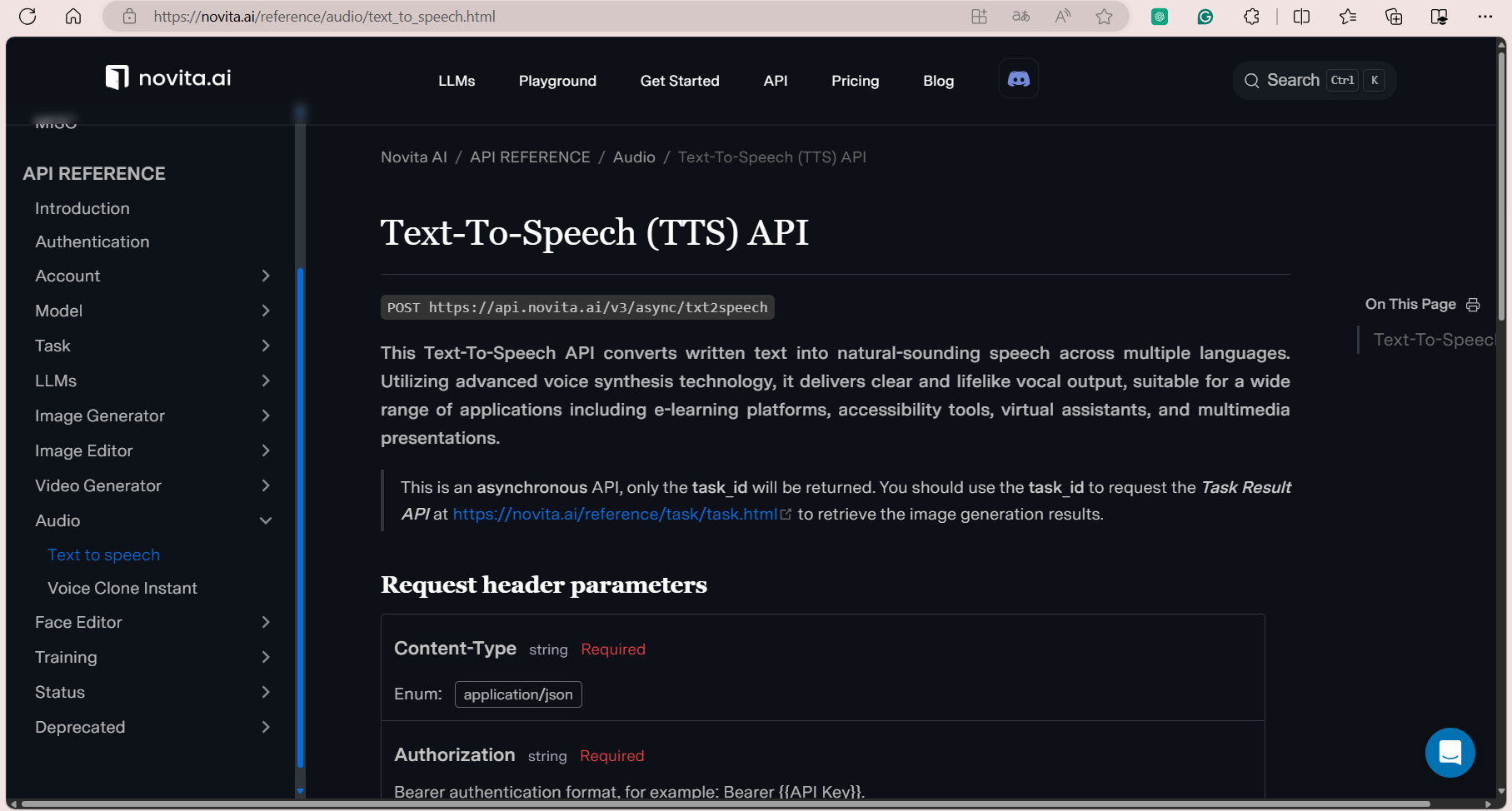Select Text to speech in sidebar
1512x811 pixels.
tap(104, 555)
